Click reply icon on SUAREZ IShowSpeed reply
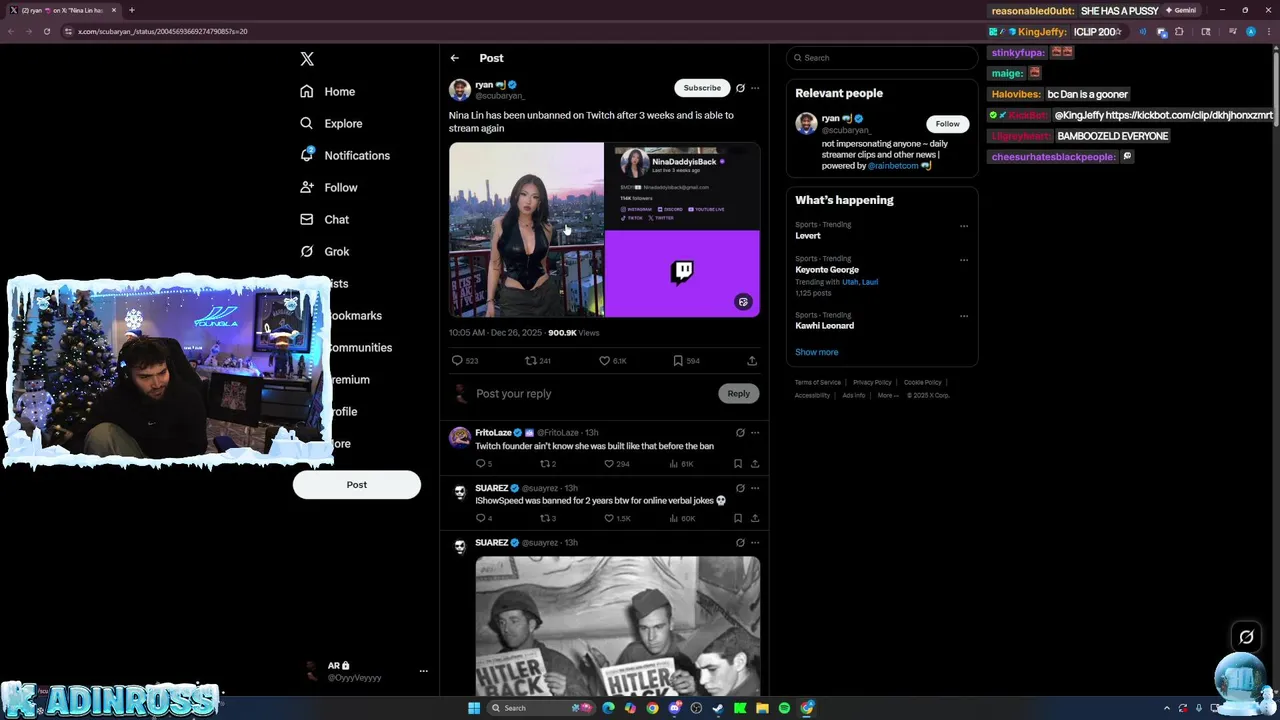The image size is (1280, 720). [481, 518]
